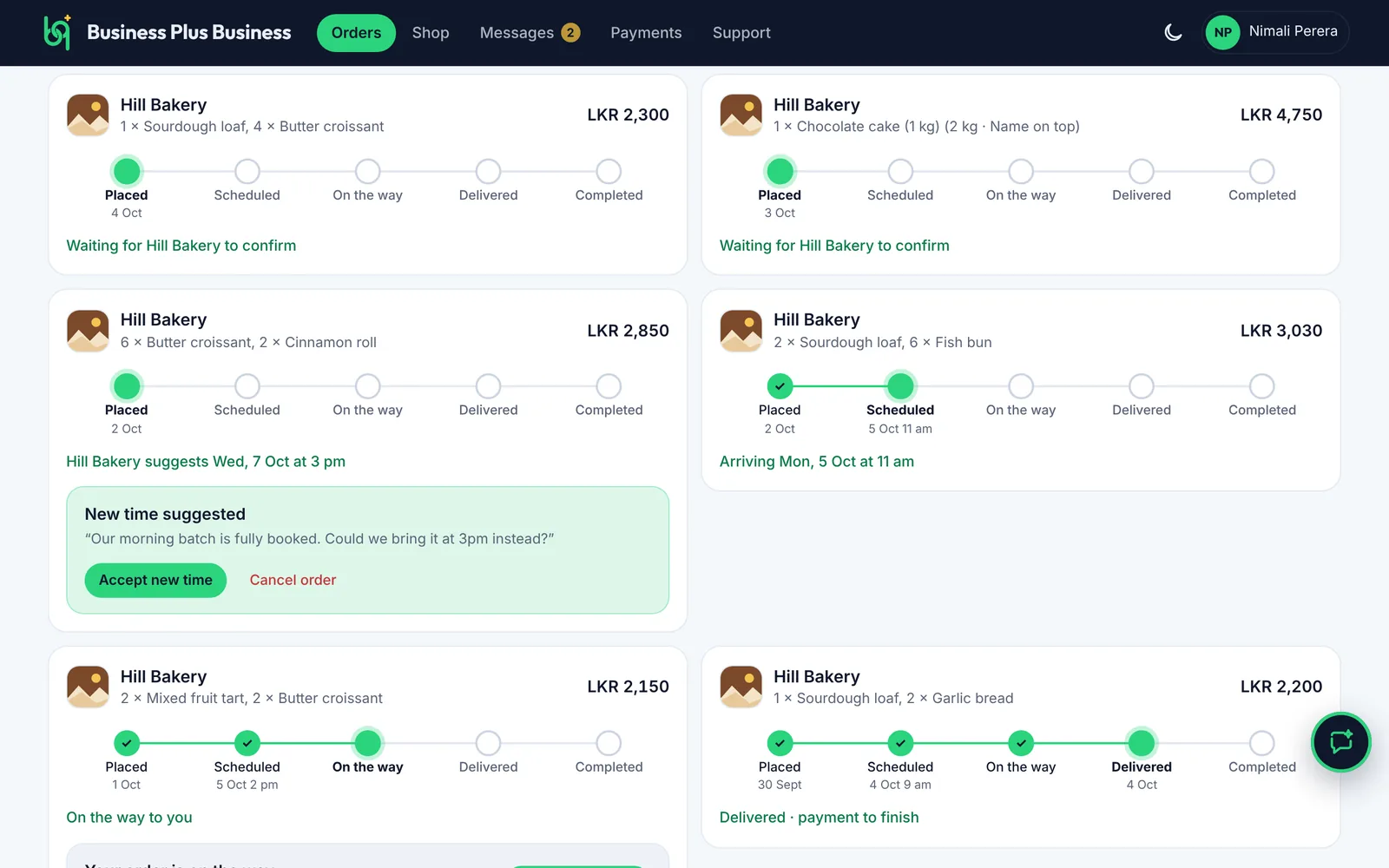Open Messages with 2 unread
This screenshot has width=1389, height=868.
[x=530, y=33]
